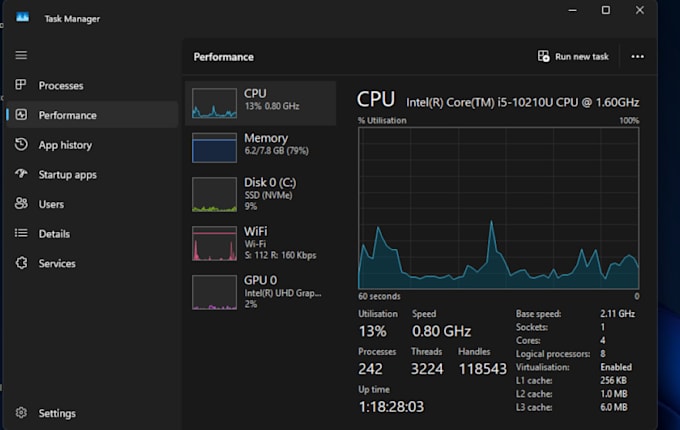Viewport: 680px width, 430px height.
Task: Click the Utilisation 13% value
Action: pos(372,332)
